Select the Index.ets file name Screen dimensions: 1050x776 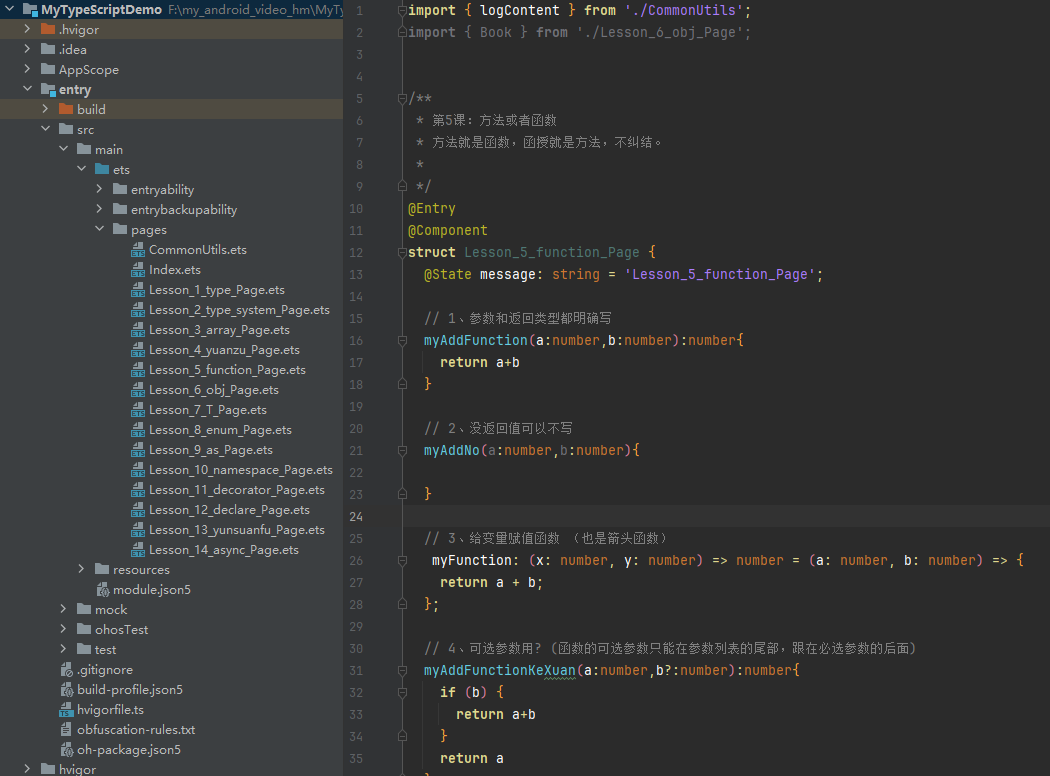pyautogui.click(x=175, y=270)
